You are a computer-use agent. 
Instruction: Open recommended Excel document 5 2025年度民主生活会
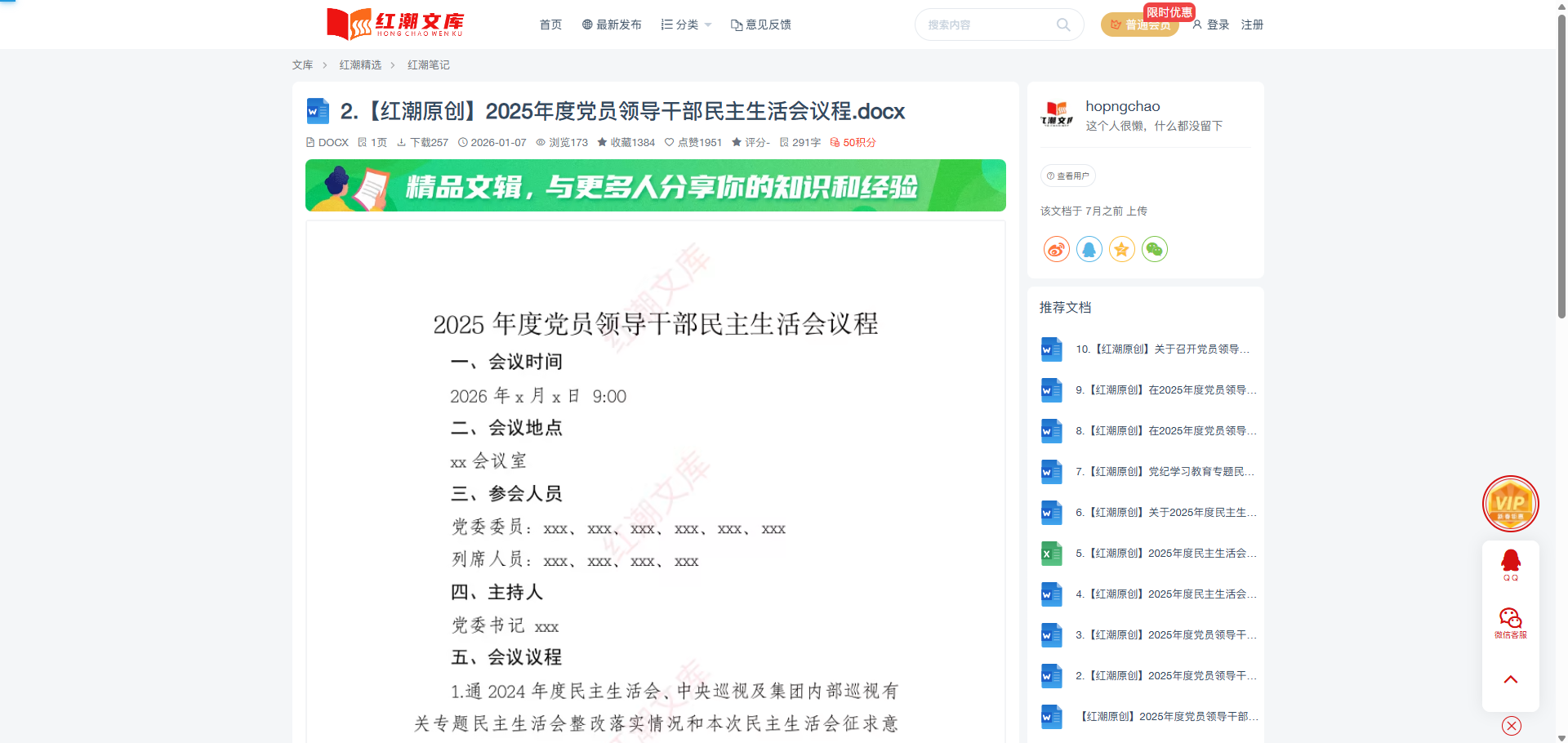(x=1166, y=554)
